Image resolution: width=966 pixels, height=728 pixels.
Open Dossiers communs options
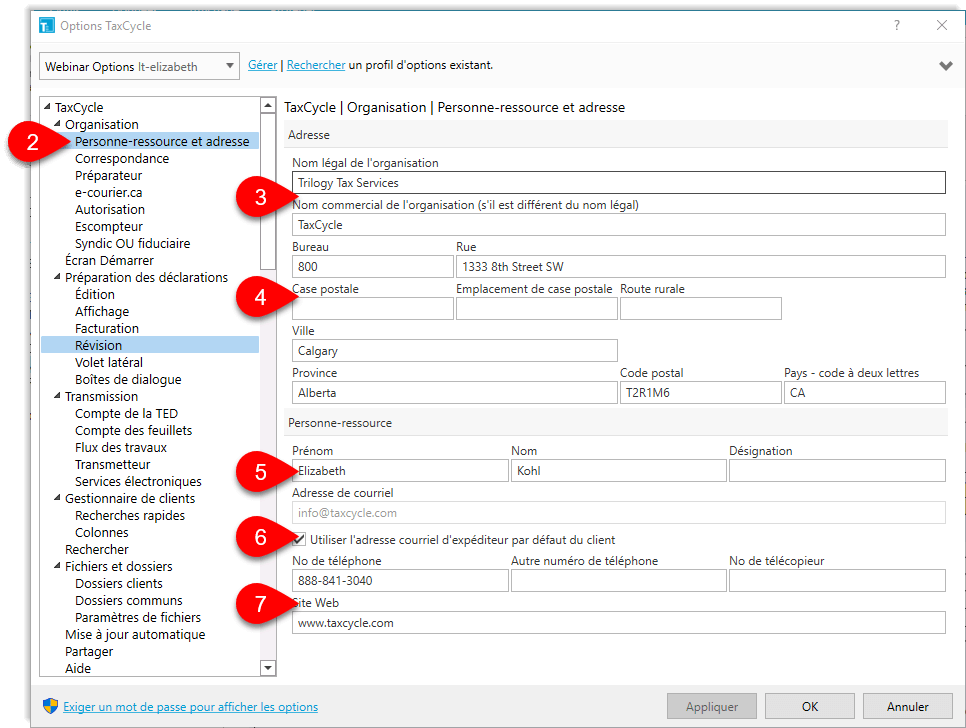pyautogui.click(x=129, y=601)
